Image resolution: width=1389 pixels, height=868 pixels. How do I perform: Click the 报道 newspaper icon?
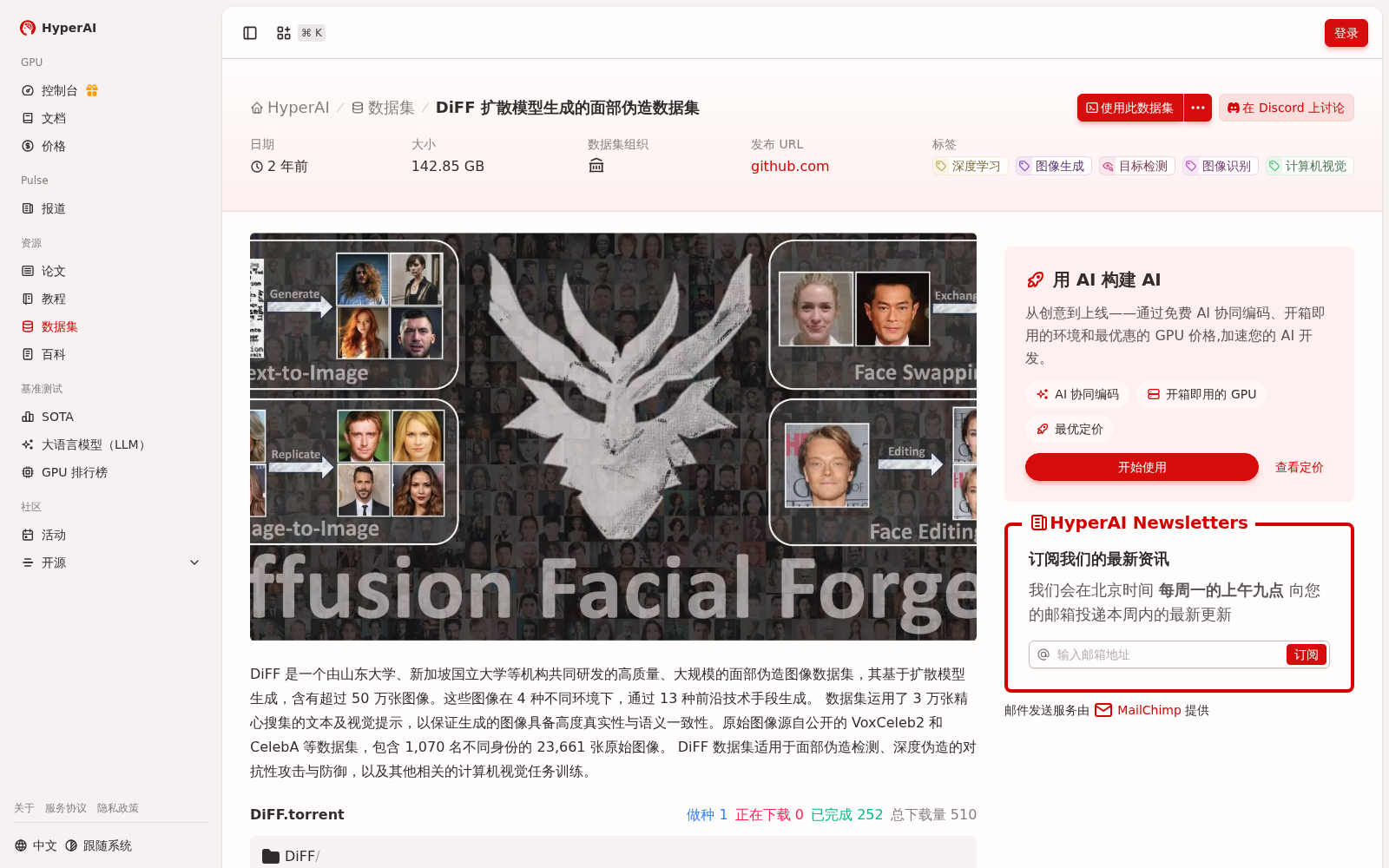28,208
